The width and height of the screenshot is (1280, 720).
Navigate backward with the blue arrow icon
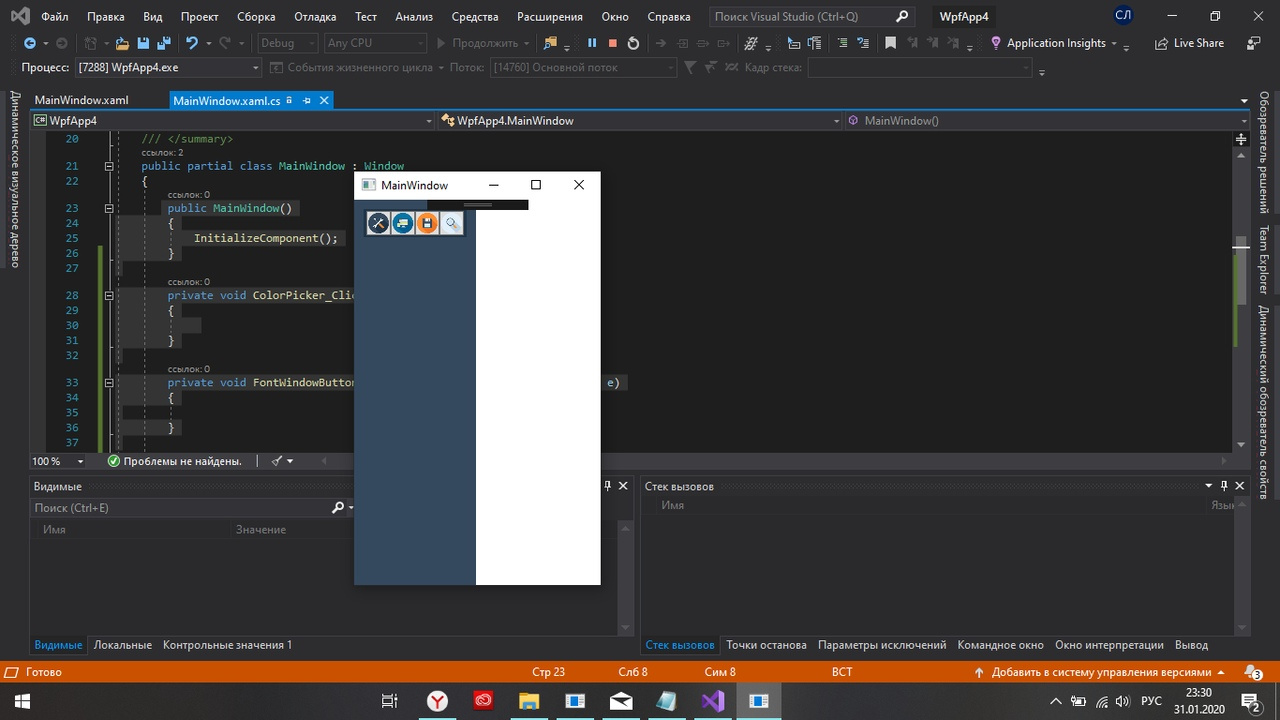(30, 43)
